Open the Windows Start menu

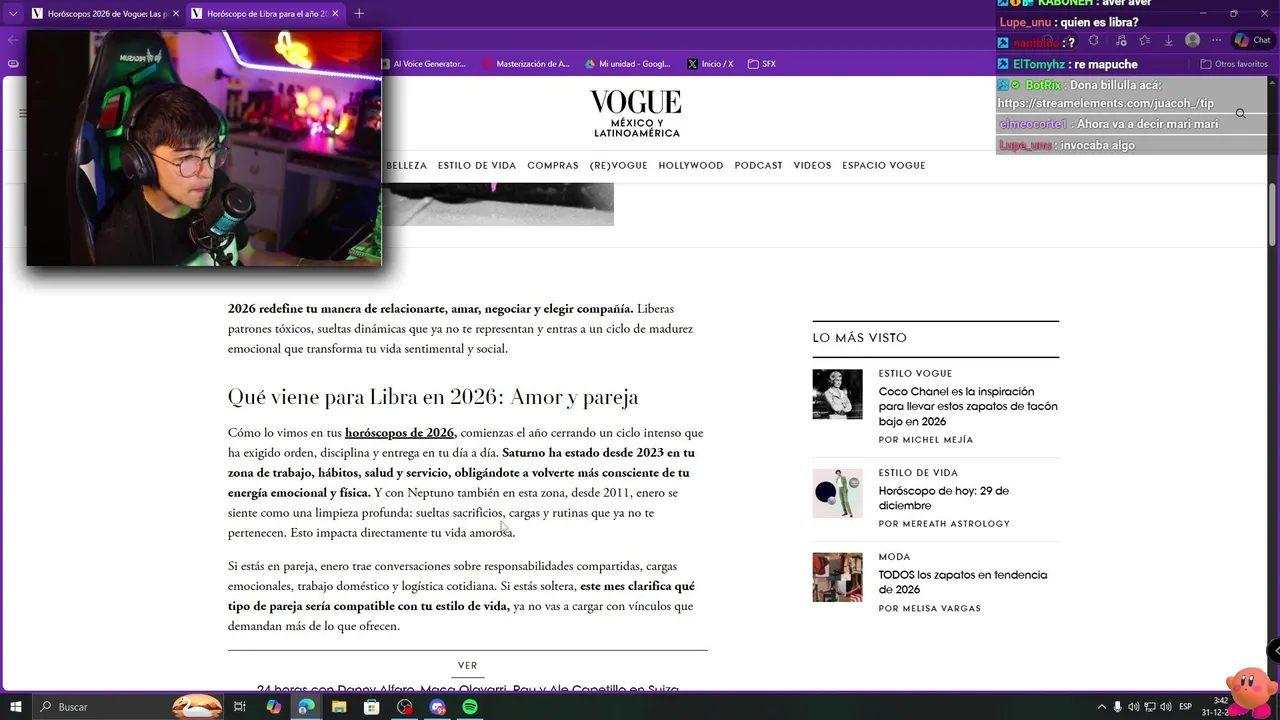(x=15, y=707)
